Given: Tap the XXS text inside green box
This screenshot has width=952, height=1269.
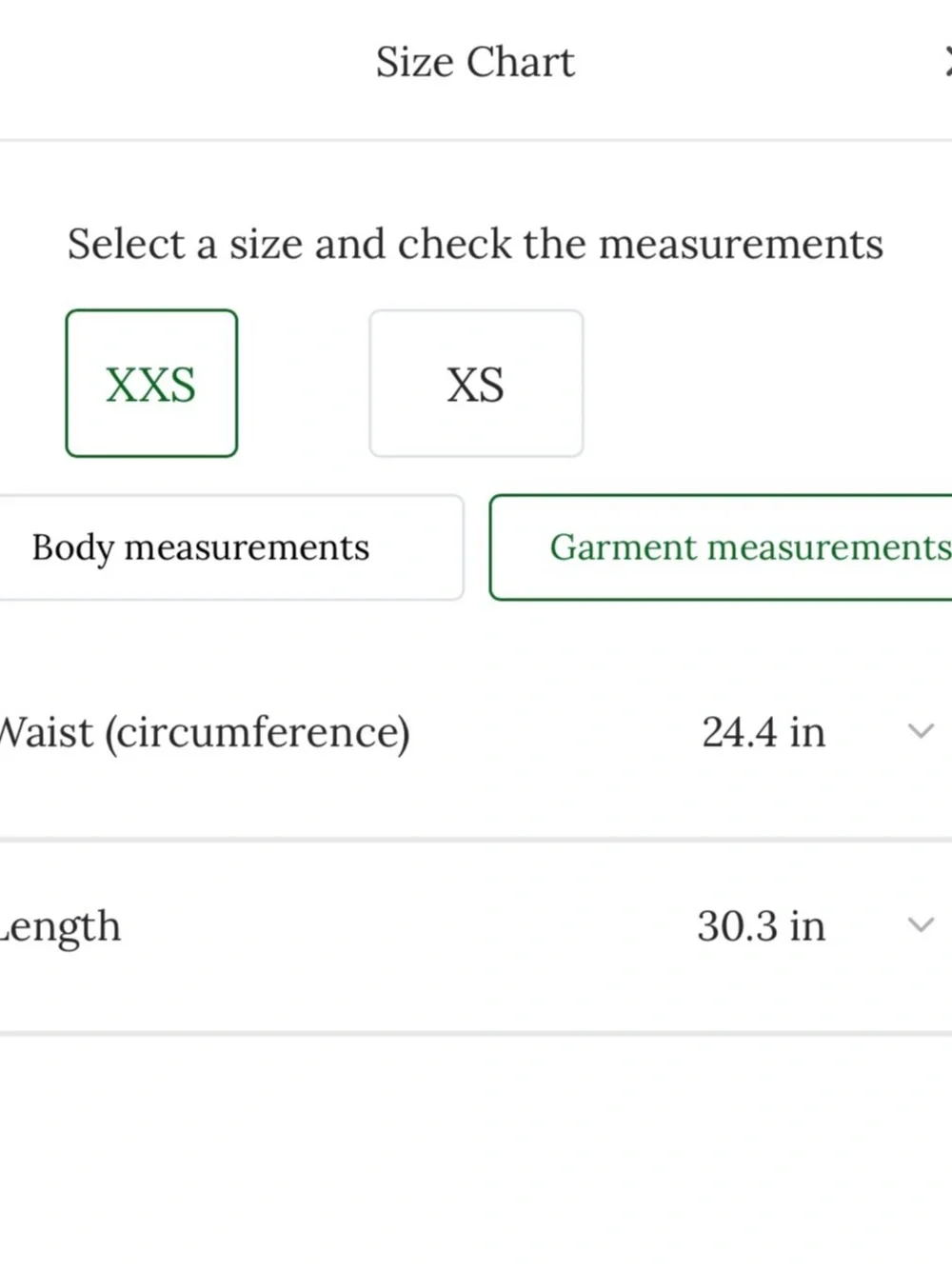Looking at the screenshot, I should (x=150, y=385).
